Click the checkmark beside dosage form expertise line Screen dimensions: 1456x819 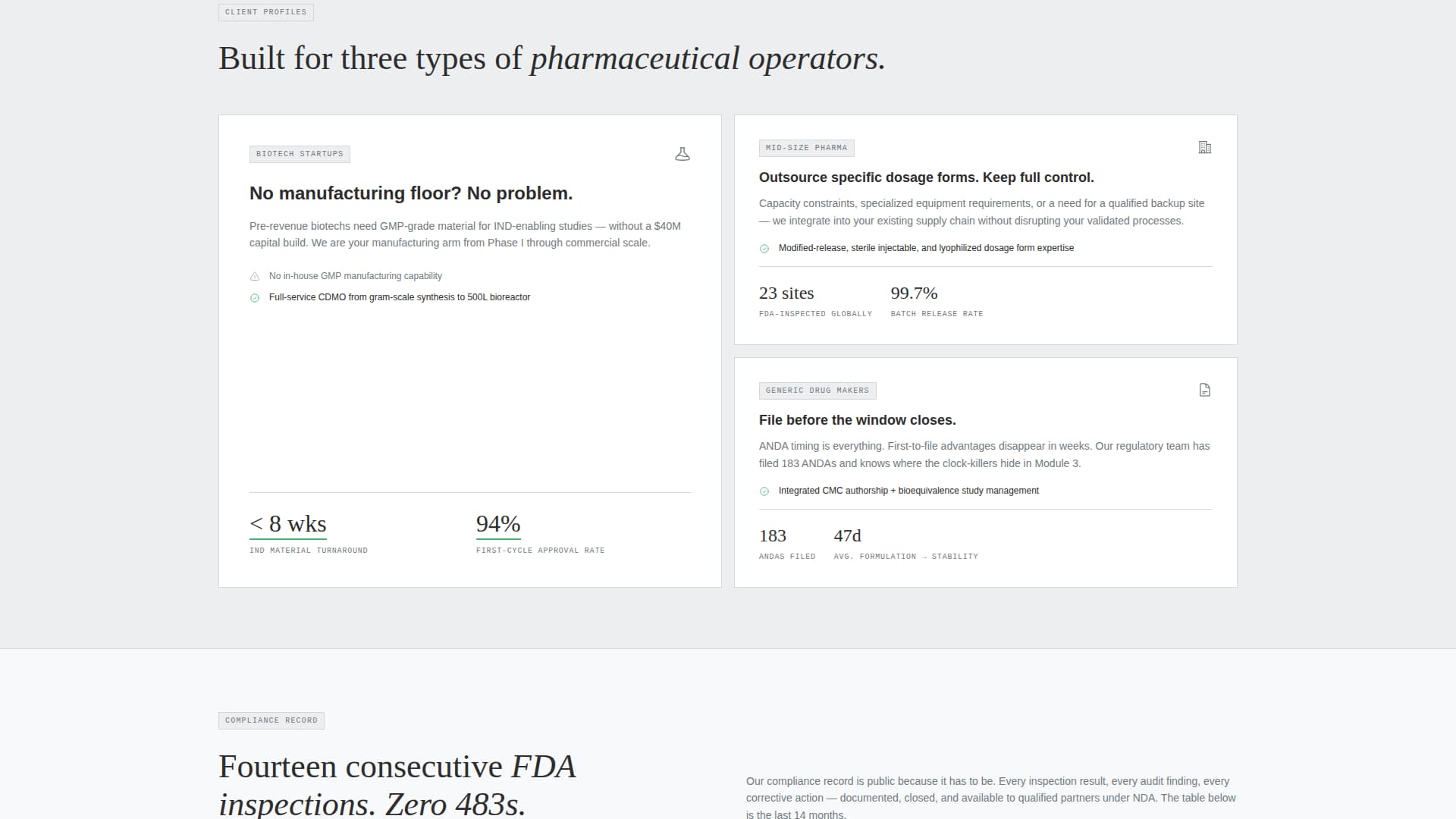pos(764,248)
